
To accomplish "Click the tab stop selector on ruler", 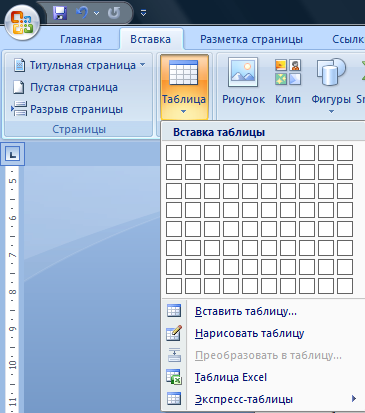I will pyautogui.click(x=13, y=154).
